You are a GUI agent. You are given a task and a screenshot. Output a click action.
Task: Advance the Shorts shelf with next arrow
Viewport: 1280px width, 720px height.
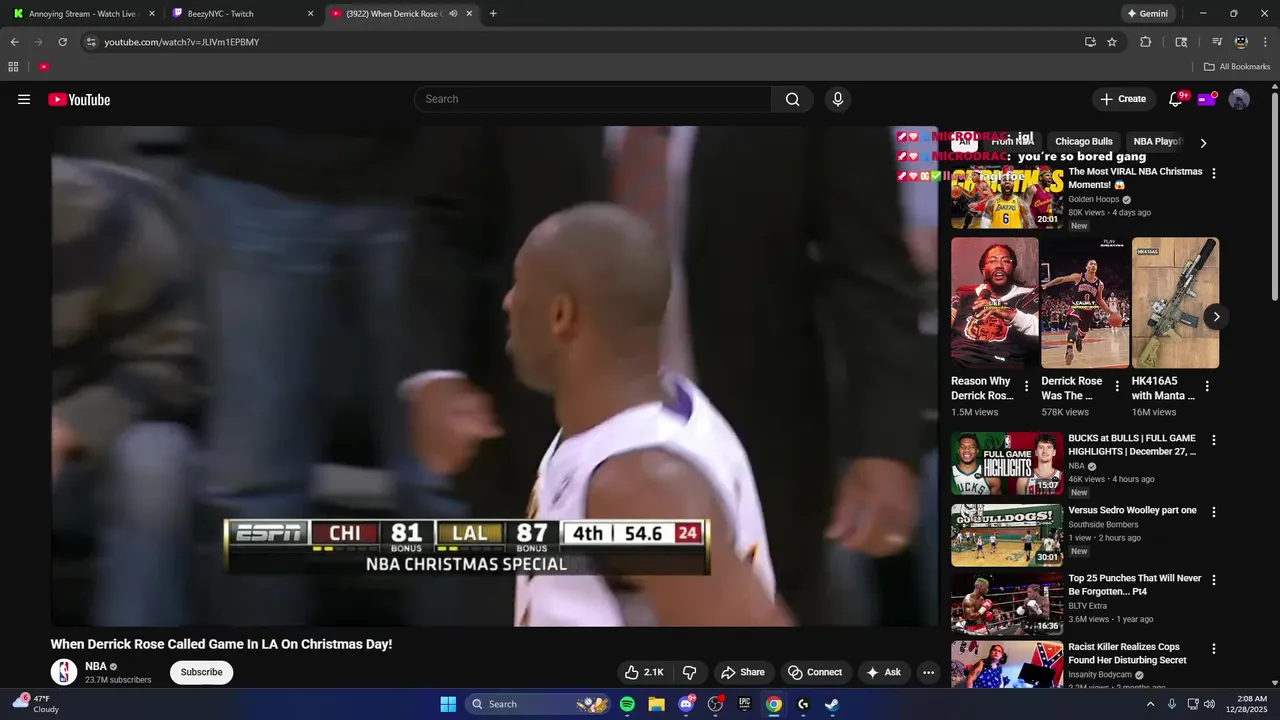tap(1216, 317)
